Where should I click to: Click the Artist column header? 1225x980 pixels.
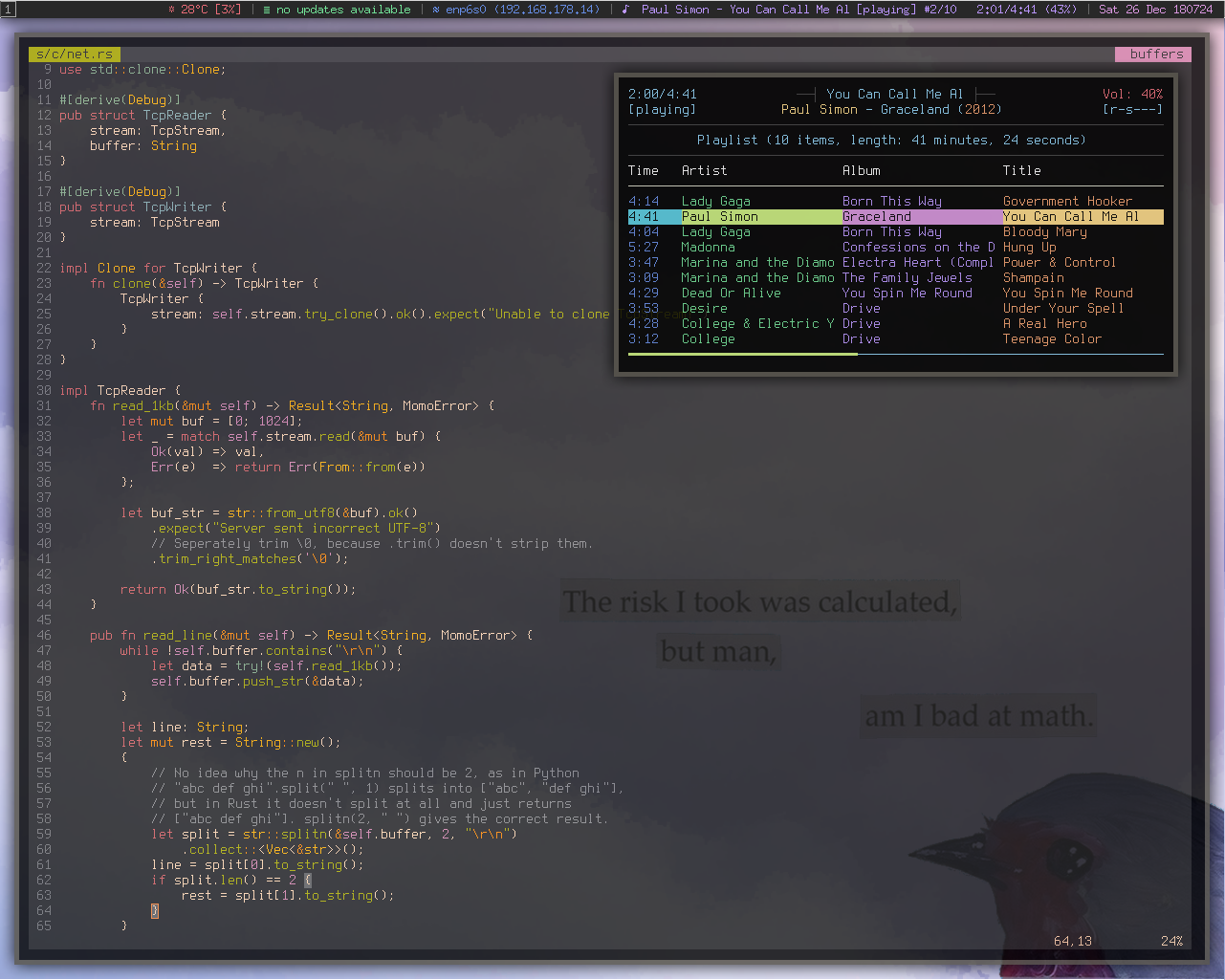[x=704, y=170]
